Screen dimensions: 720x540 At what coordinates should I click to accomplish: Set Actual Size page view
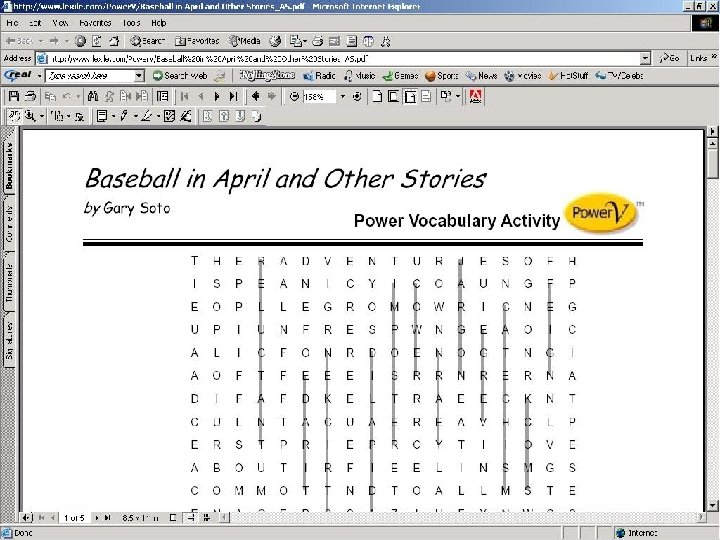377,96
